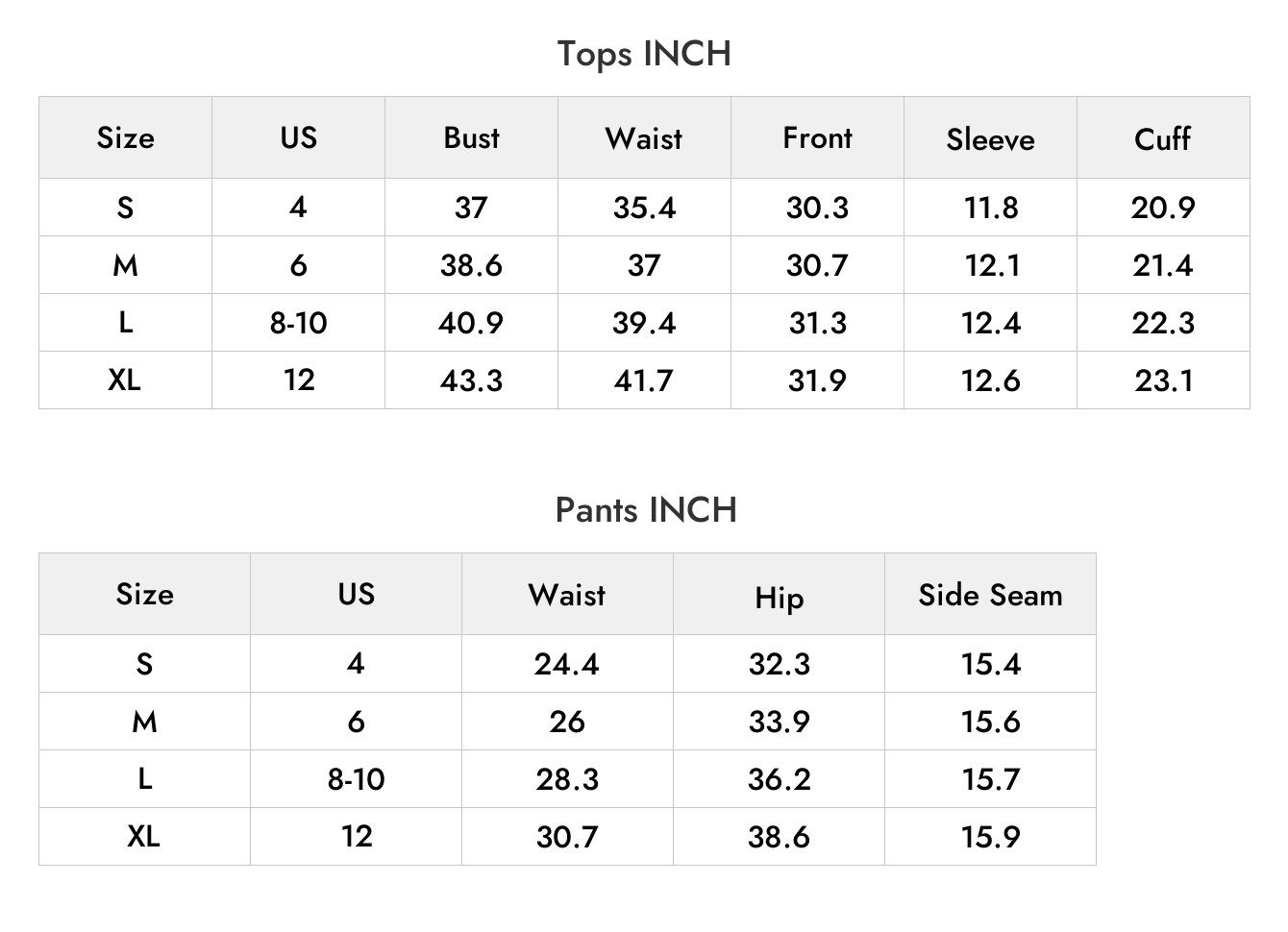This screenshot has width=1288, height=932.
Task: Select the M size cell in Pants table
Action: pos(144,722)
